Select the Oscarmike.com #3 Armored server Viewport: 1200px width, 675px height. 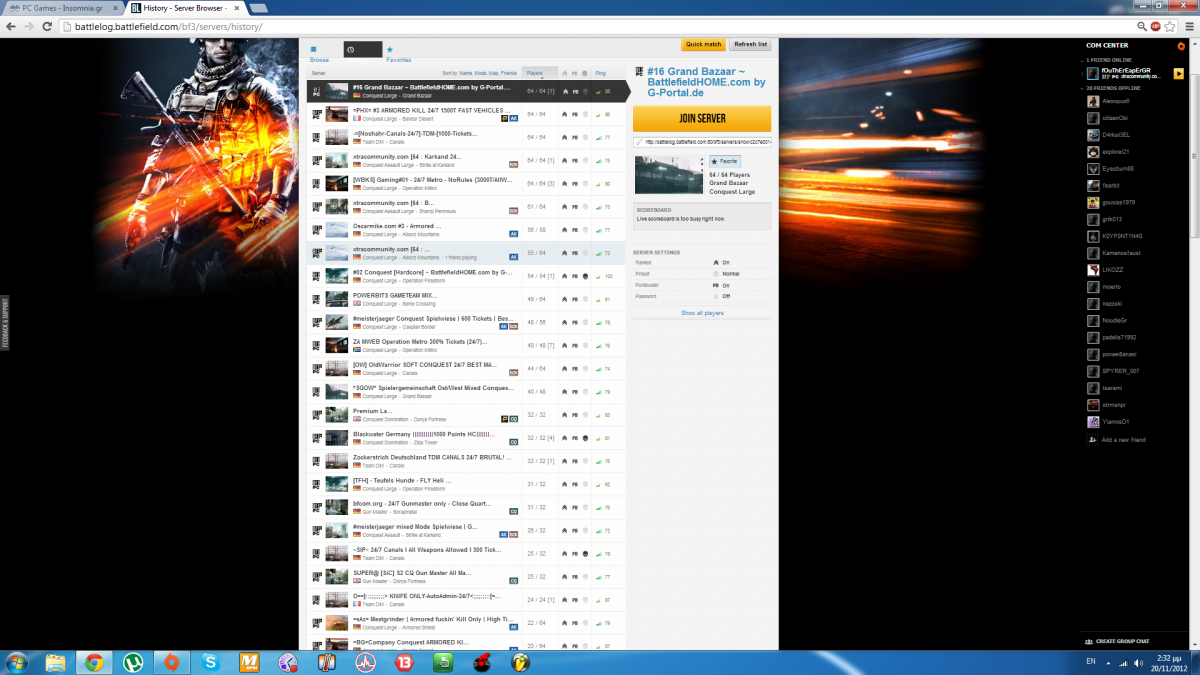pyautogui.click(x=468, y=229)
